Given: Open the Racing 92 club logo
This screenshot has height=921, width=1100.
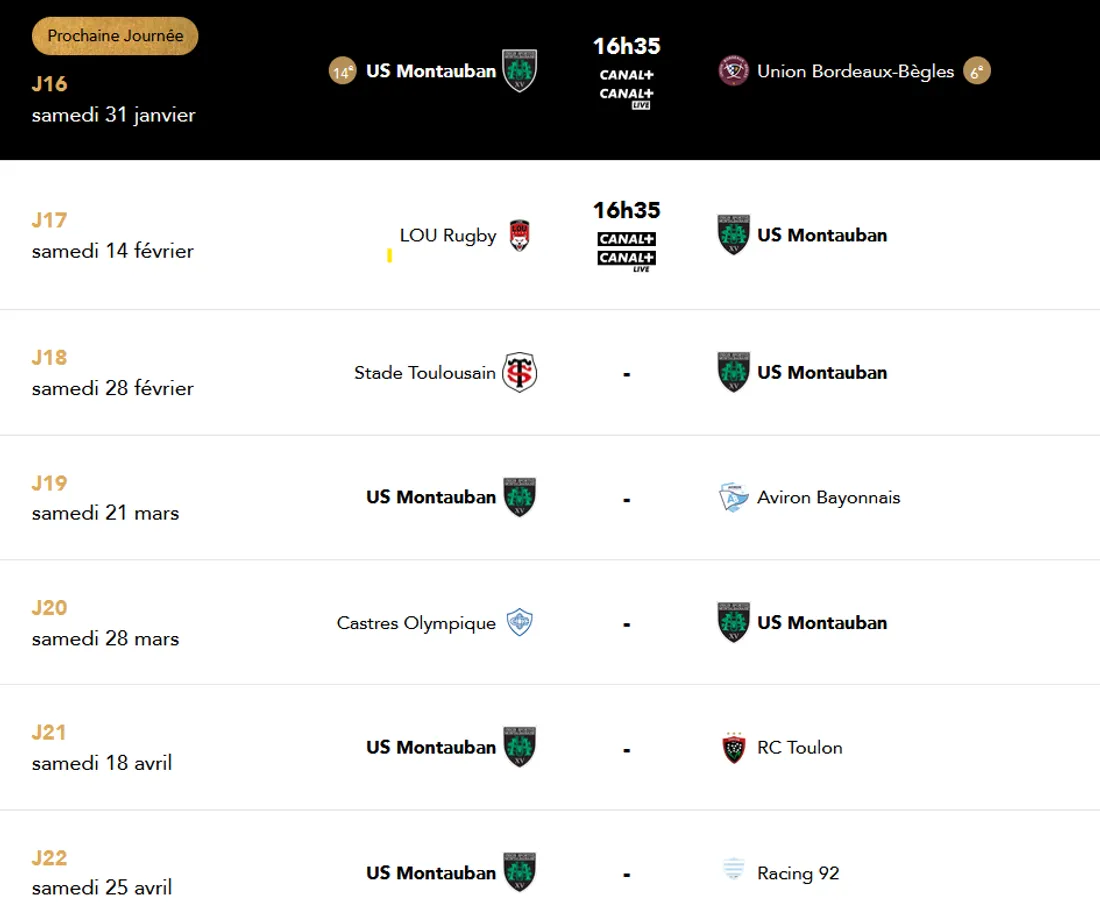Looking at the screenshot, I should point(732,872).
